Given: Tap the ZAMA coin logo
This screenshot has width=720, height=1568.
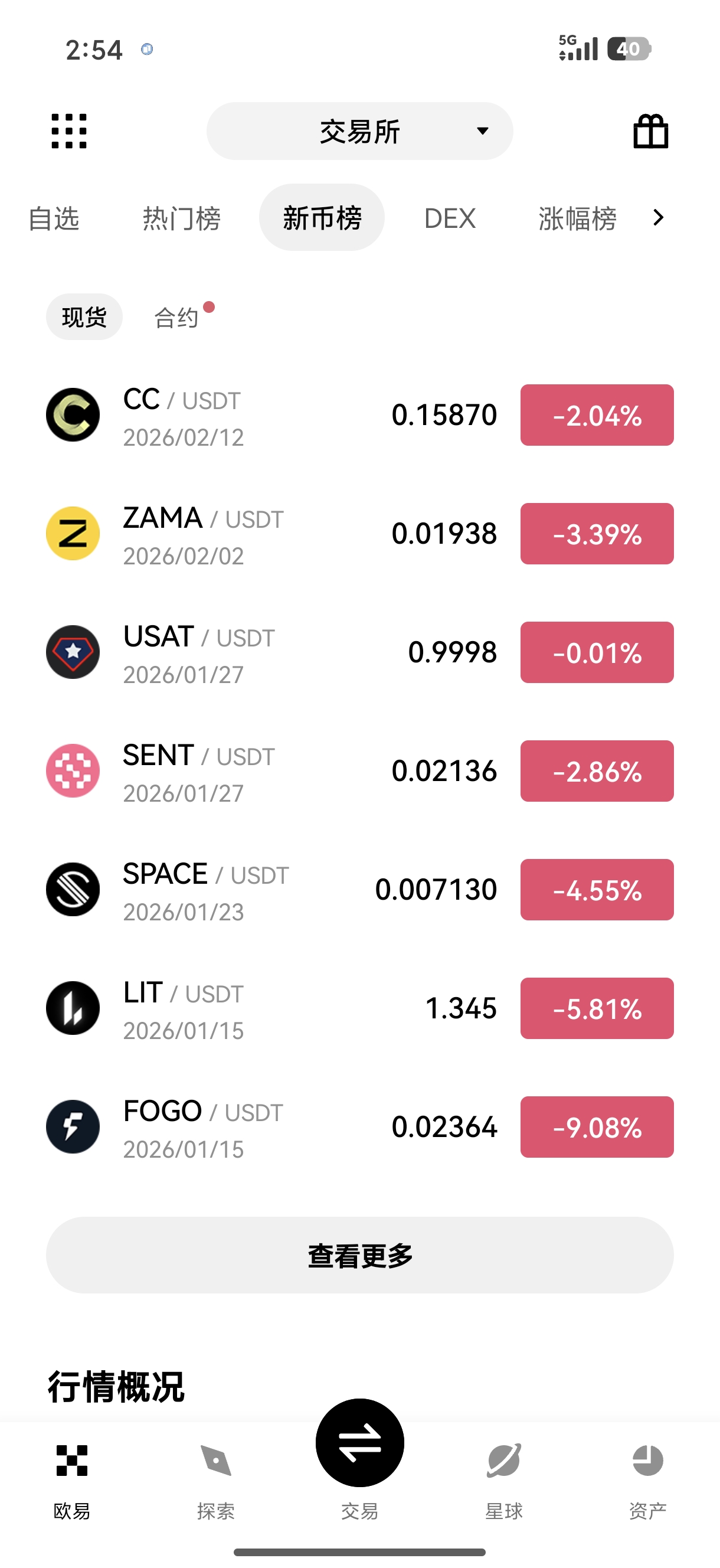Looking at the screenshot, I should (73, 533).
